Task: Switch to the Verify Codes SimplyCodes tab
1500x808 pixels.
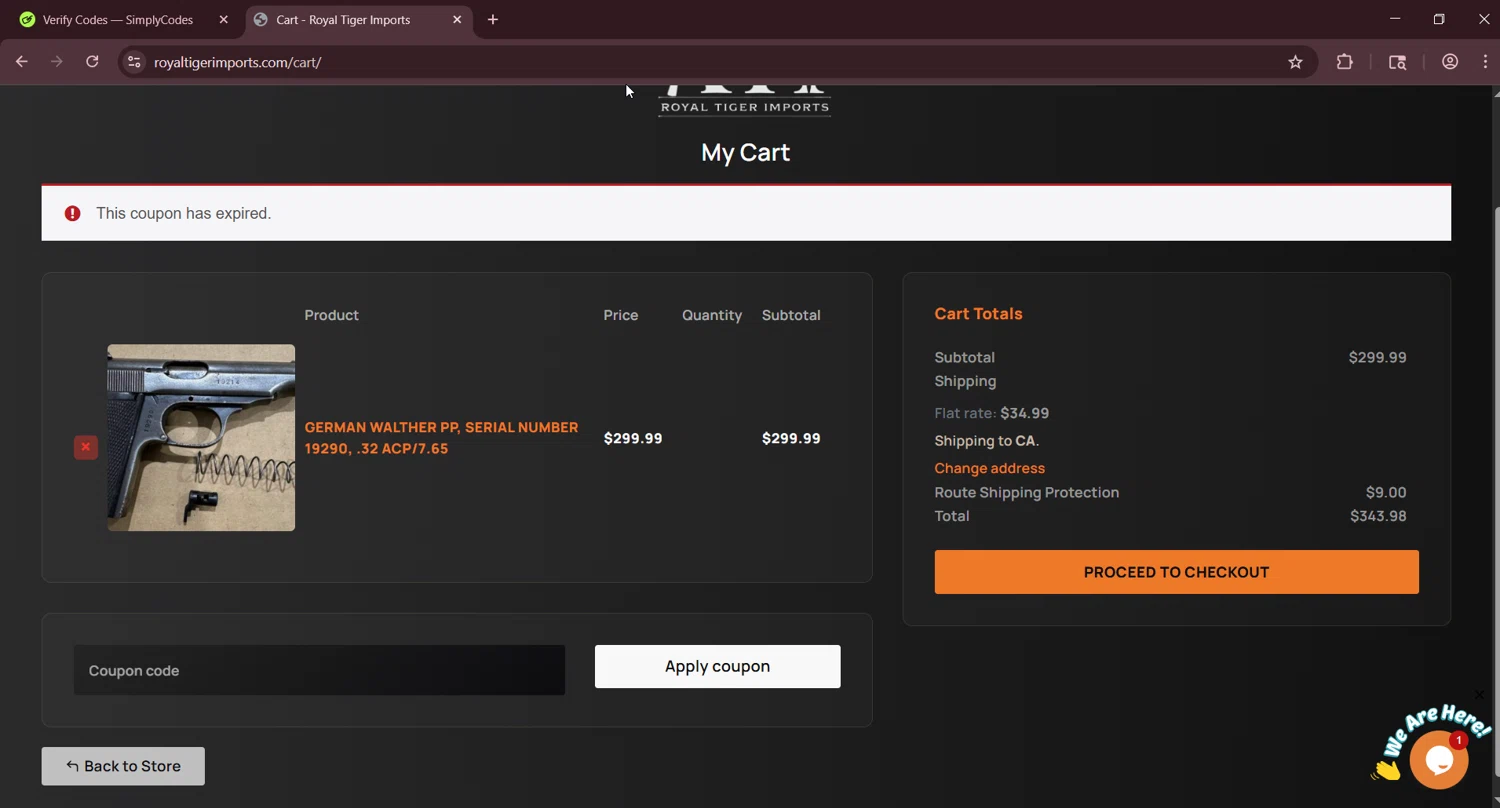Action: pos(118,20)
